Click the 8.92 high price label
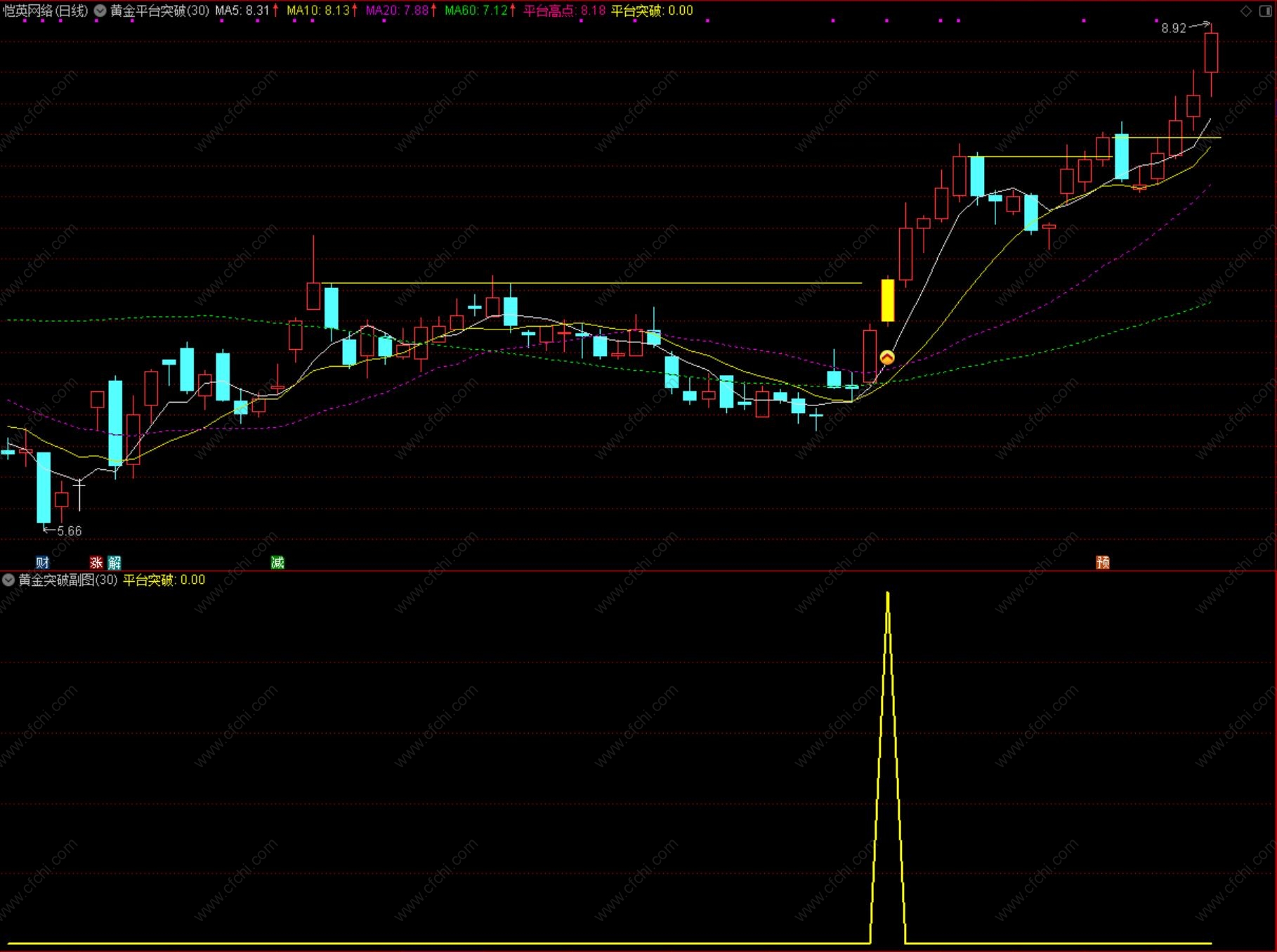Screen dimensions: 1277x952 (x=1173, y=29)
